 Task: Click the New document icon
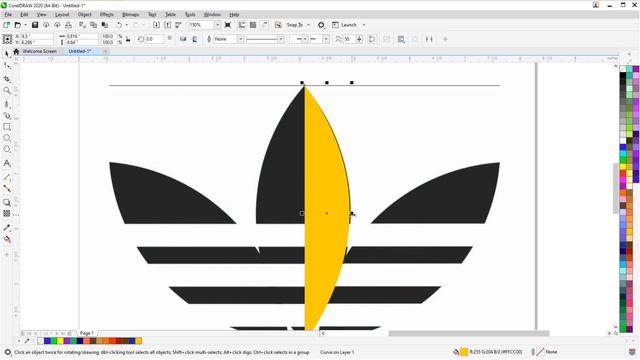(x=7, y=25)
